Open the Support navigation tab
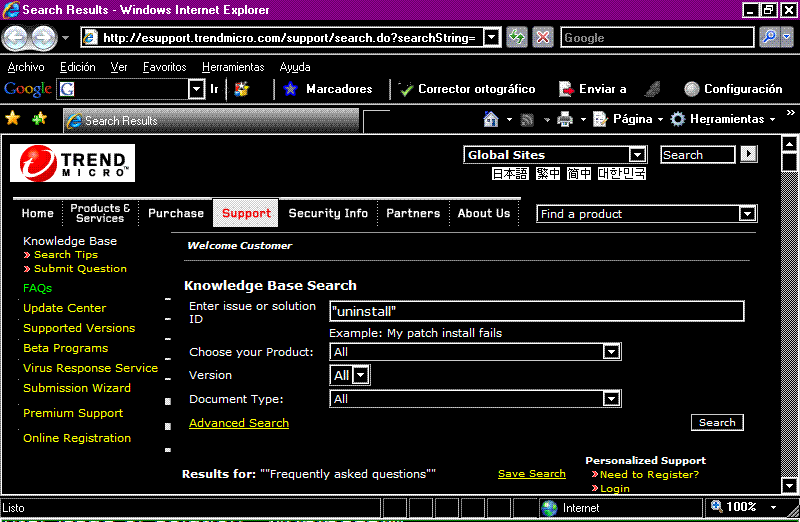 246,213
